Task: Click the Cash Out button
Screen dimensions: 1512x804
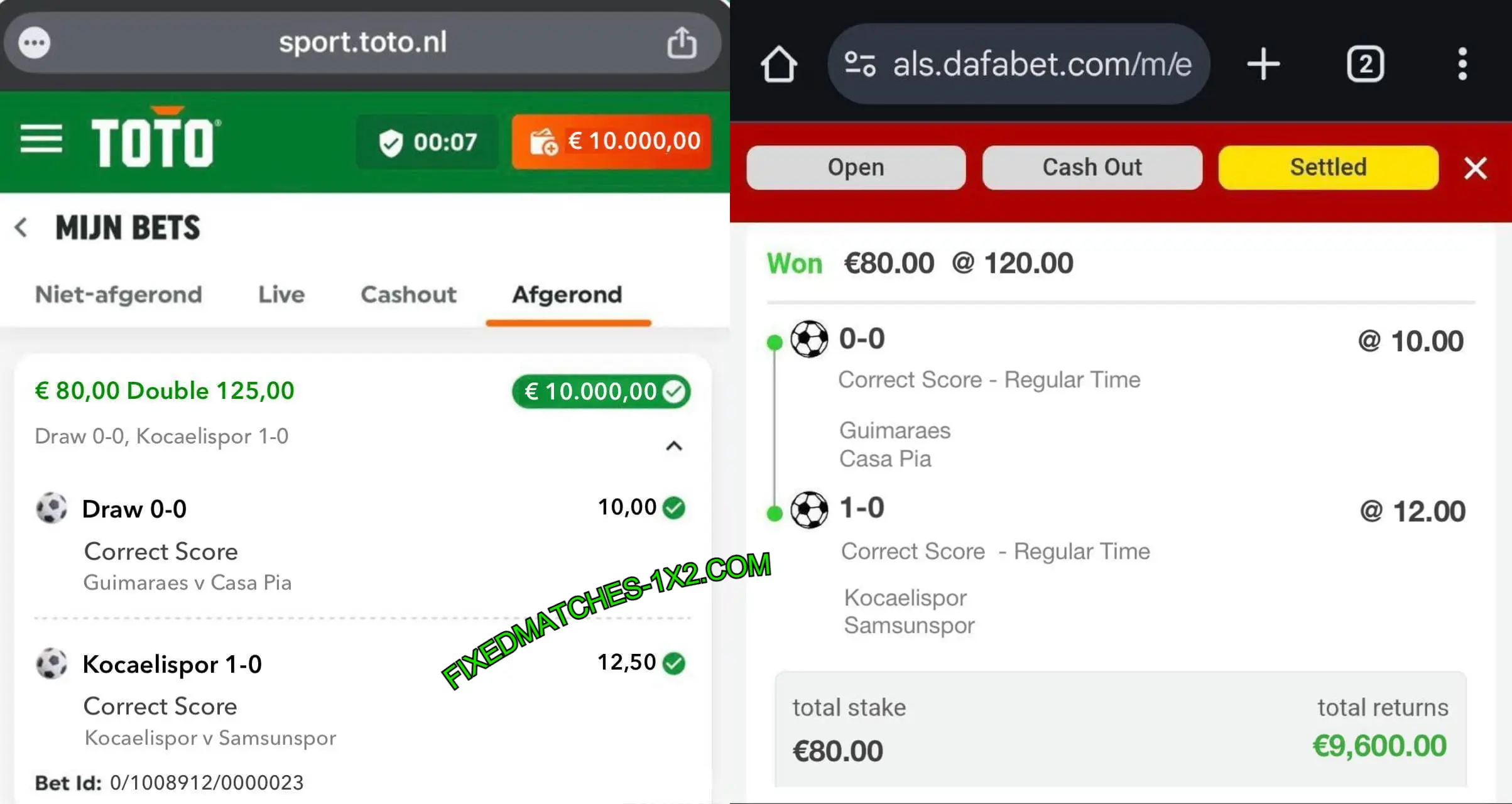Action: point(1092,167)
